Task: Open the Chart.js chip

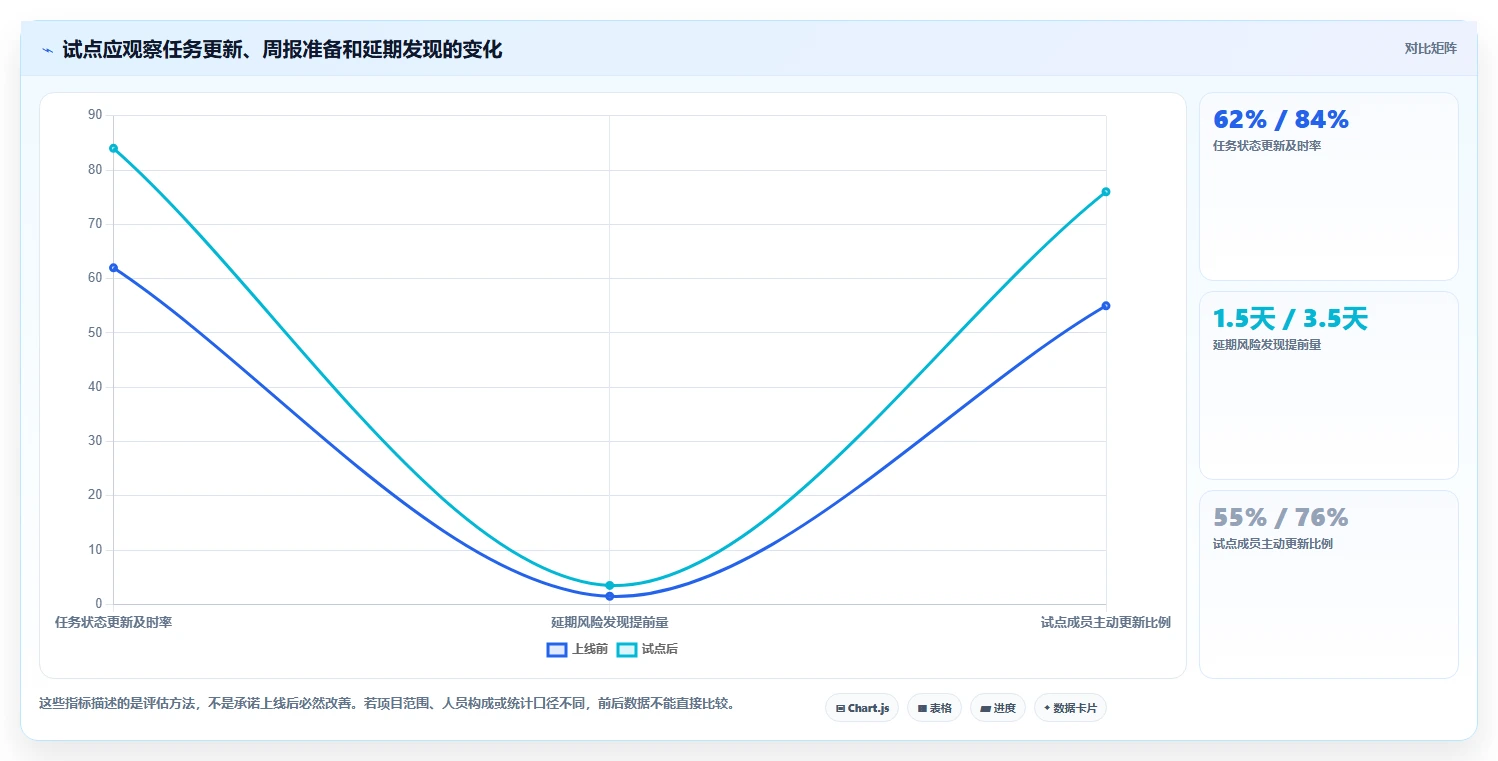Action: pos(862,708)
